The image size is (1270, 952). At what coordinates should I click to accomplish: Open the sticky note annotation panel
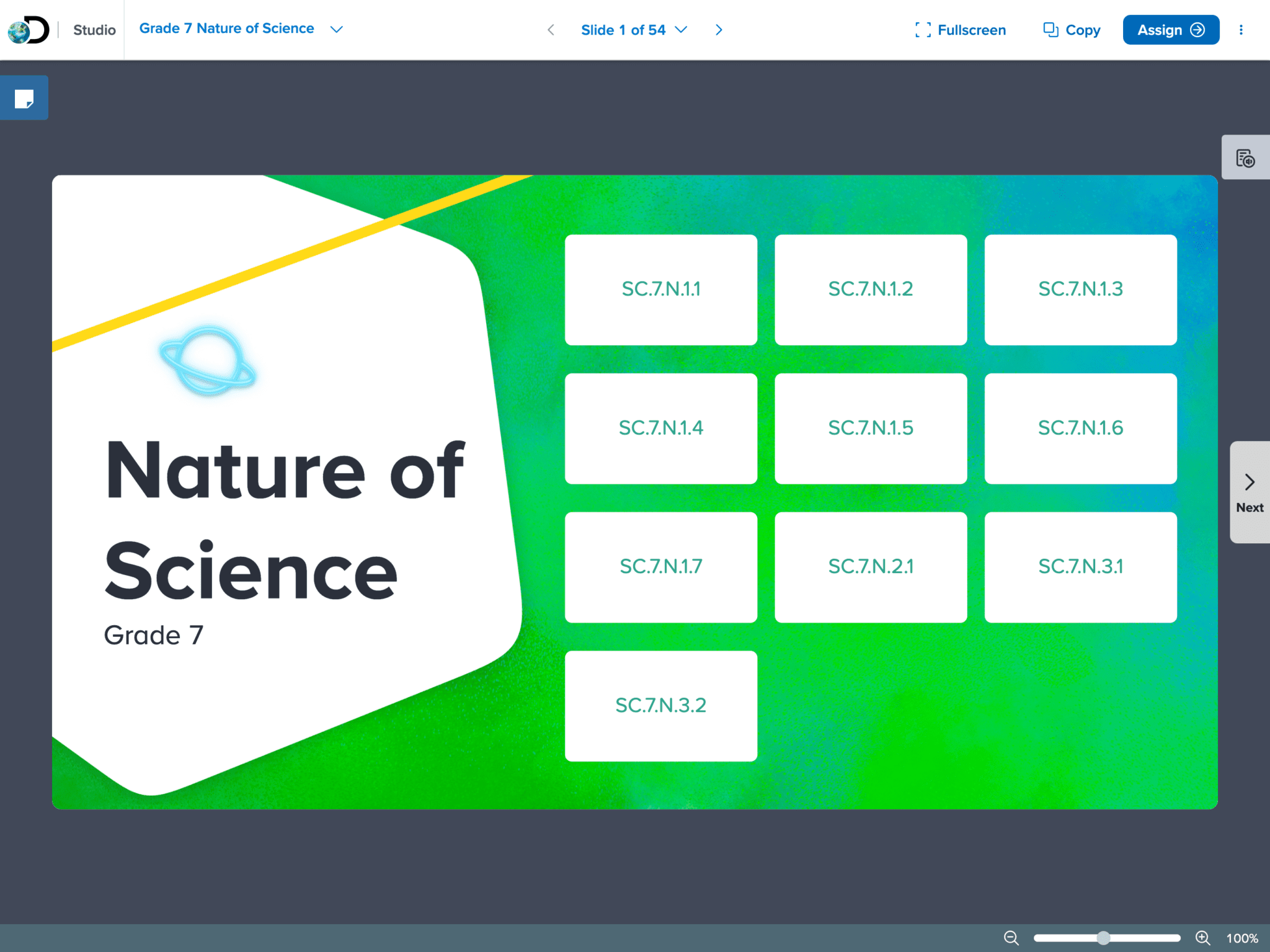[24, 97]
